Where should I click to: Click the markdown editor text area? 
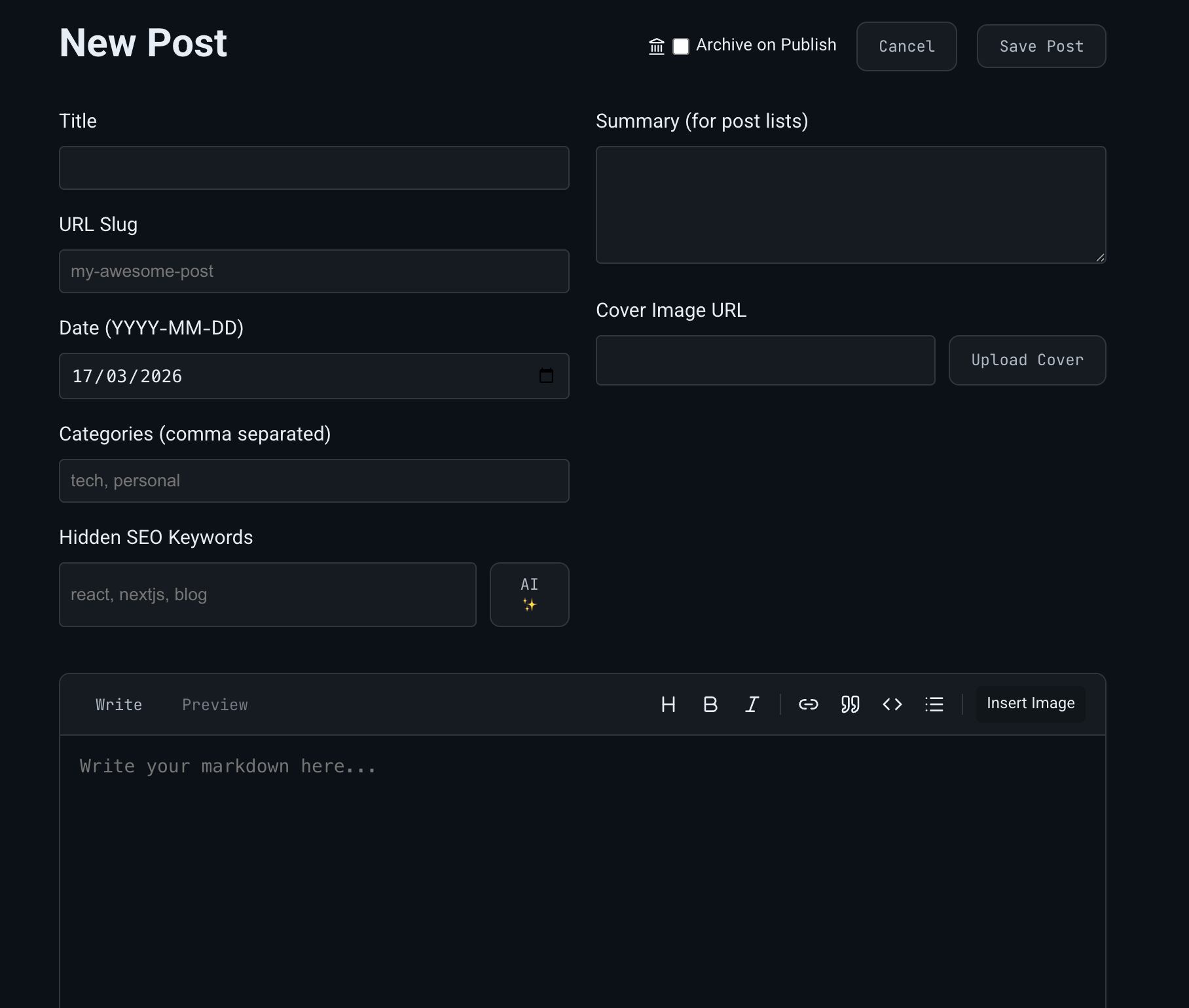tap(581, 871)
